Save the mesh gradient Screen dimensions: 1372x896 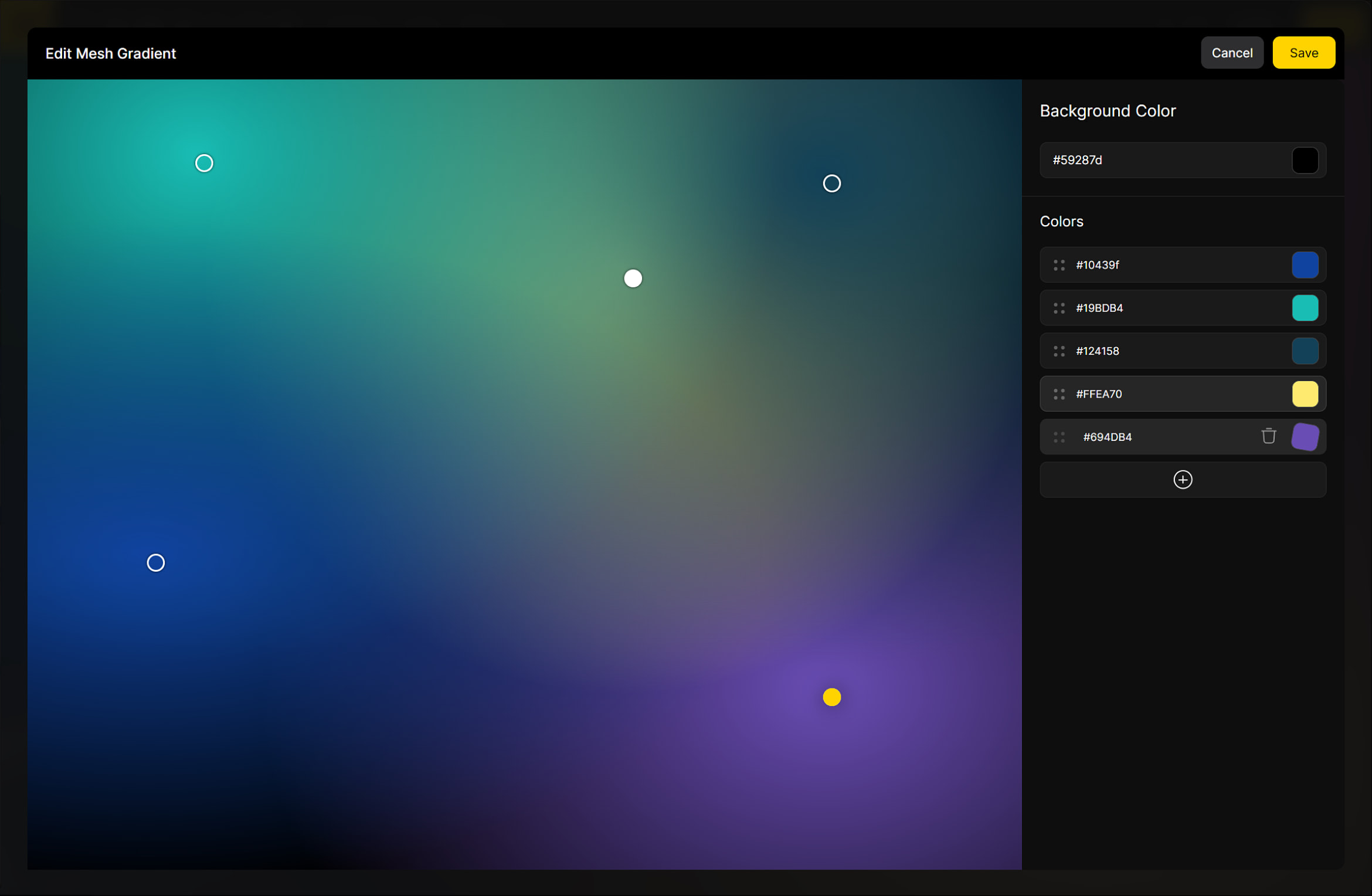click(x=1303, y=53)
